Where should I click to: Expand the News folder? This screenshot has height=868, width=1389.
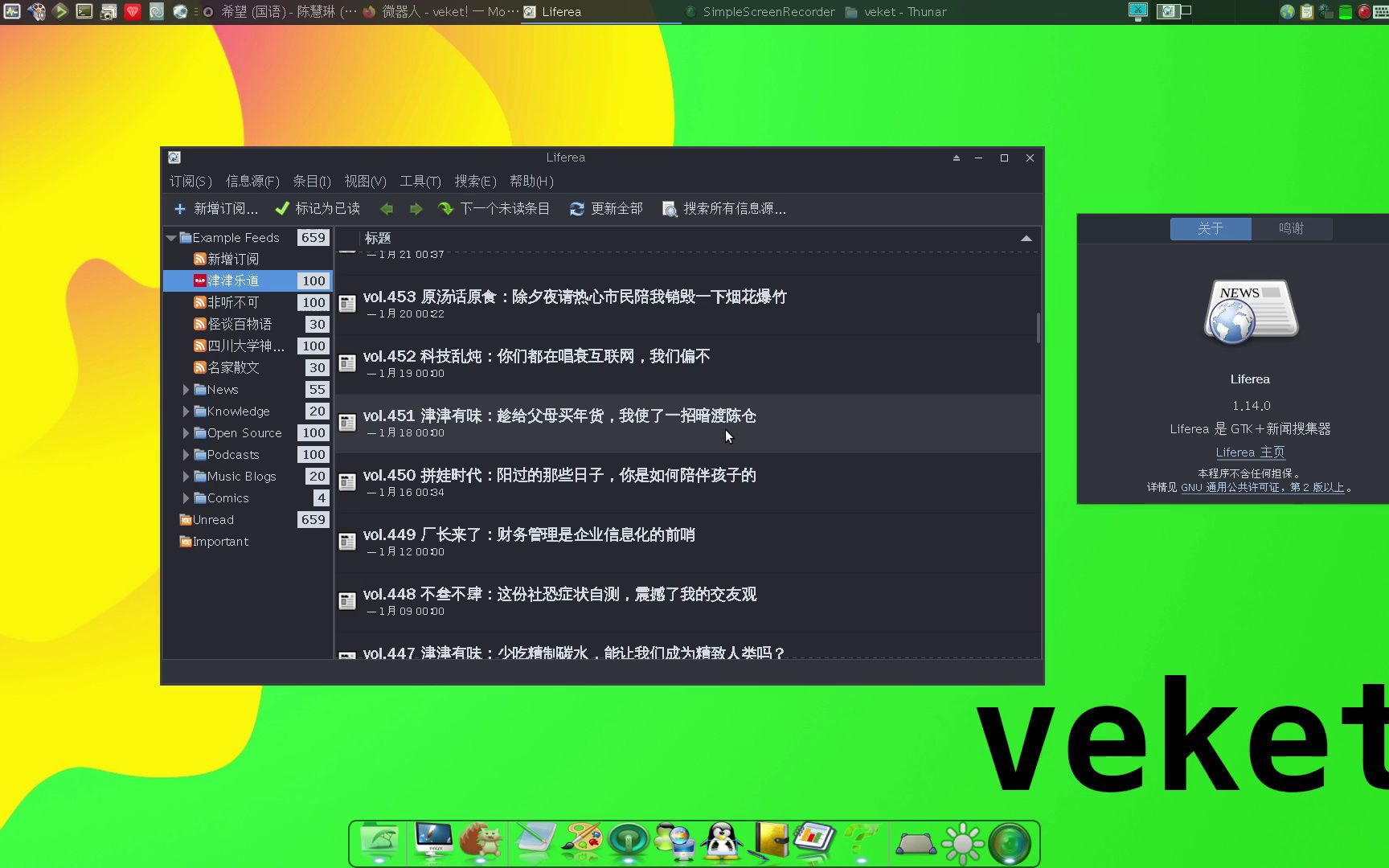coord(186,389)
